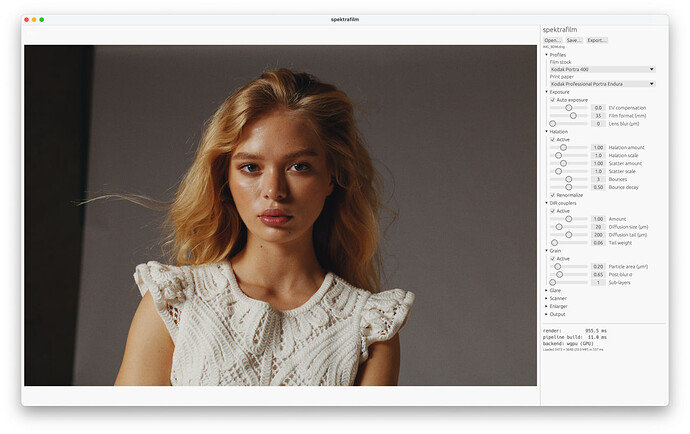Viewport: 690px width, 434px height.
Task: Click the Open... button
Action: coord(552,40)
